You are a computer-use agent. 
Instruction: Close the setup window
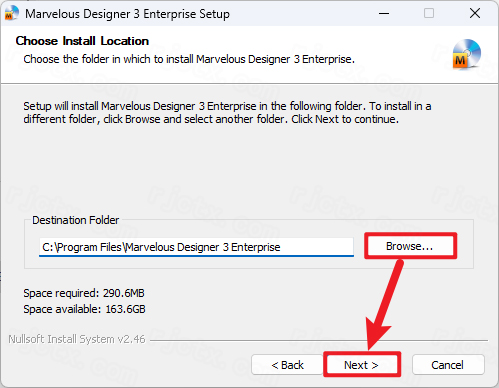(475, 13)
